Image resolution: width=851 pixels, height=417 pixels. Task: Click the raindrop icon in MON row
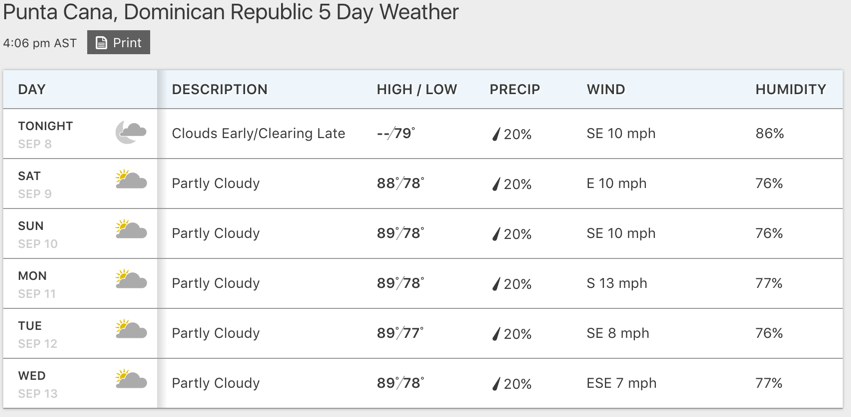[x=496, y=284]
